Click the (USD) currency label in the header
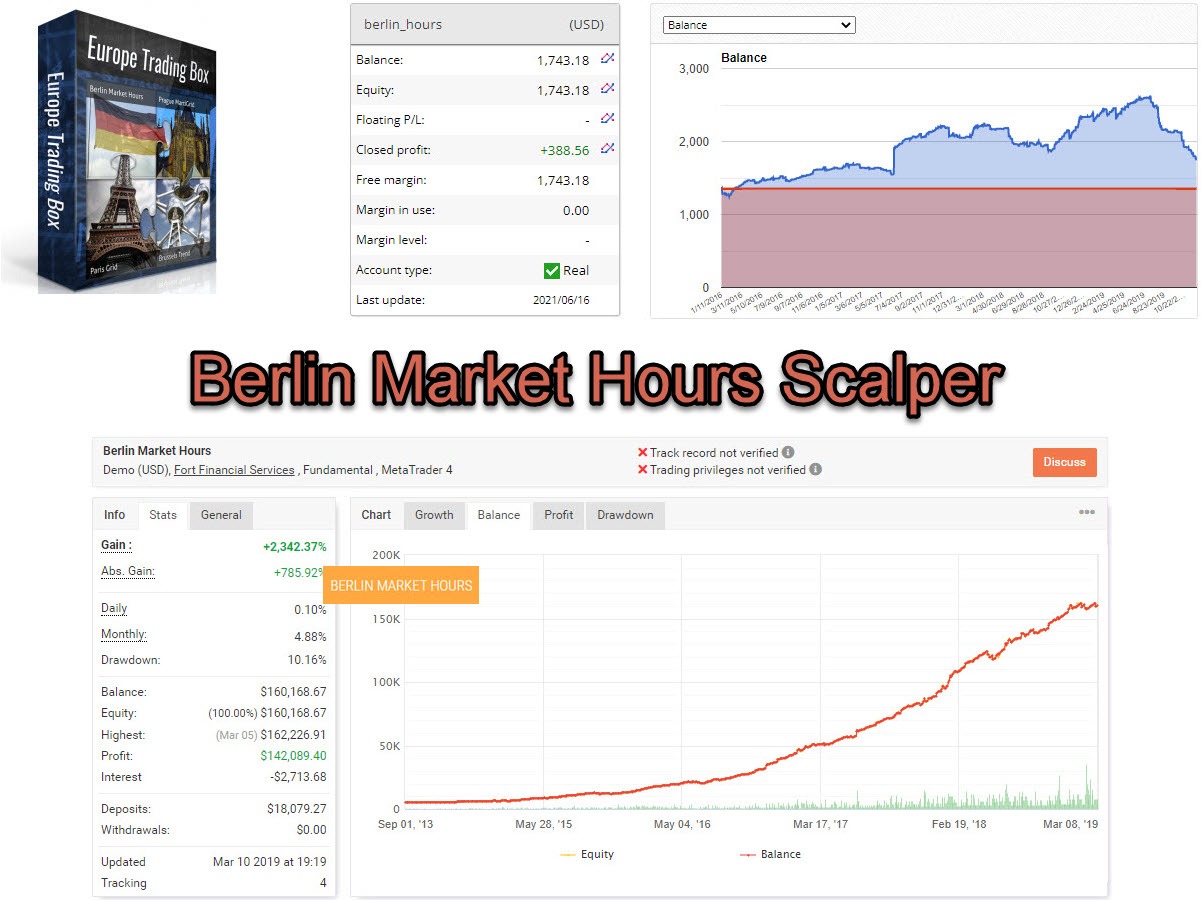 (586, 24)
